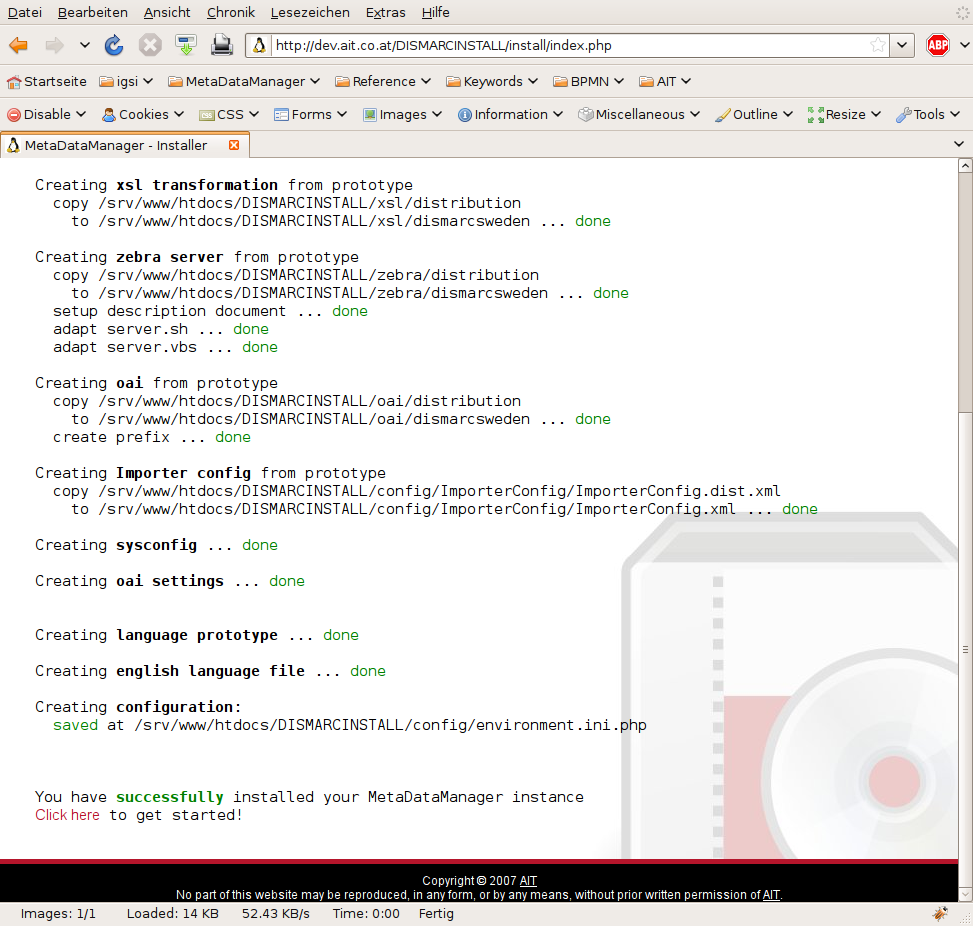
Task: Click the grey Forward arrow button
Action: tap(55, 45)
